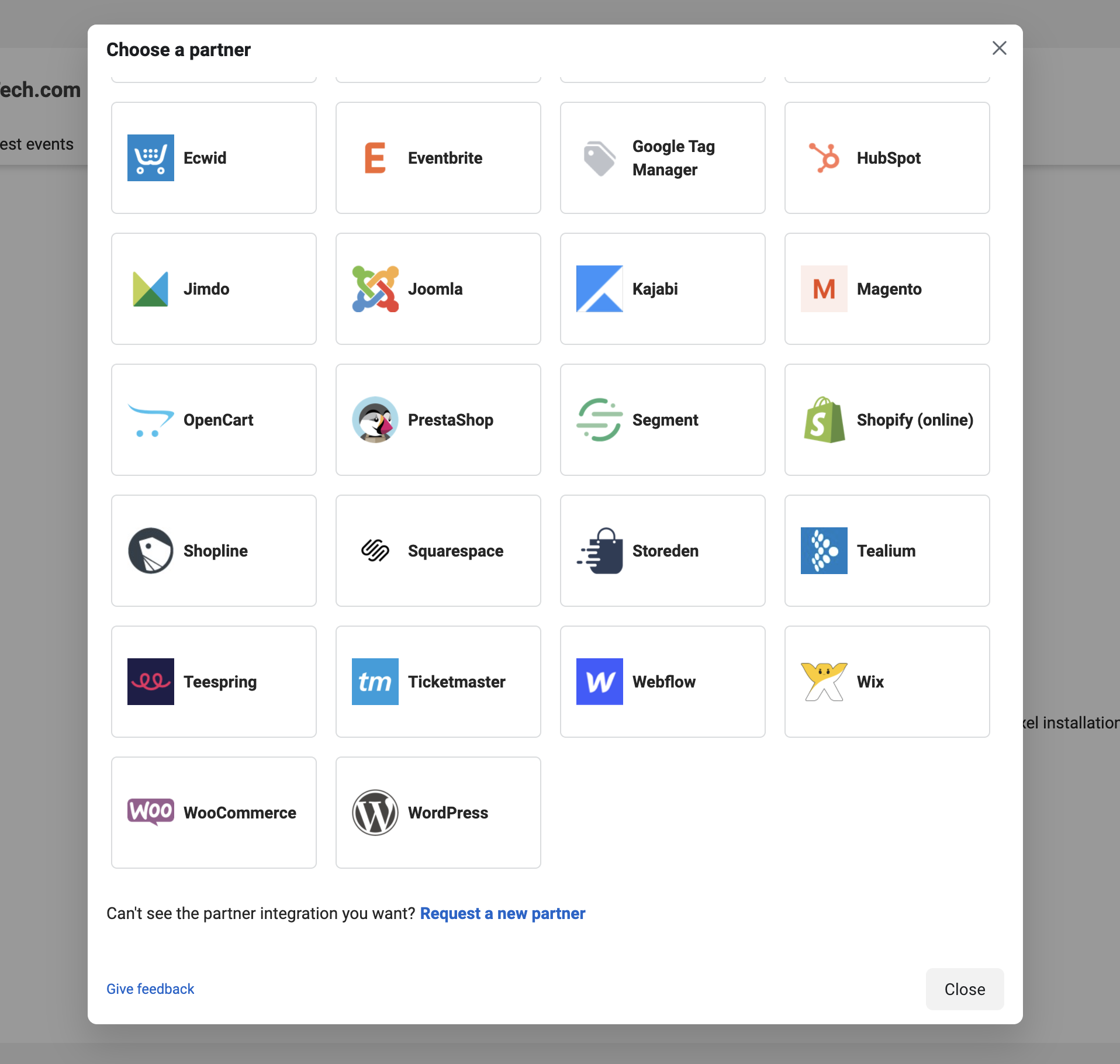Choose the Wix partner tile

(887, 682)
